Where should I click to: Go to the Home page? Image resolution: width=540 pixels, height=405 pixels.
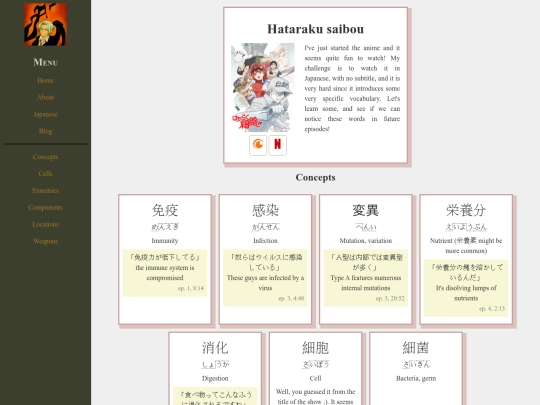(x=45, y=81)
